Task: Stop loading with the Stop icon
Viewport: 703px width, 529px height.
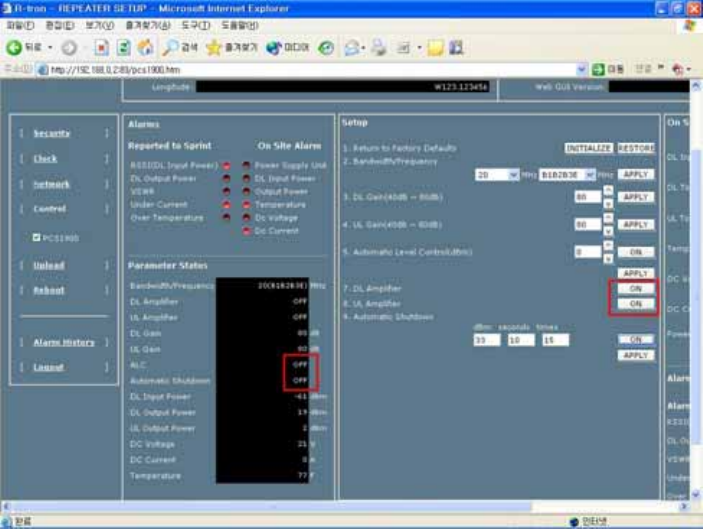Action: point(101,48)
